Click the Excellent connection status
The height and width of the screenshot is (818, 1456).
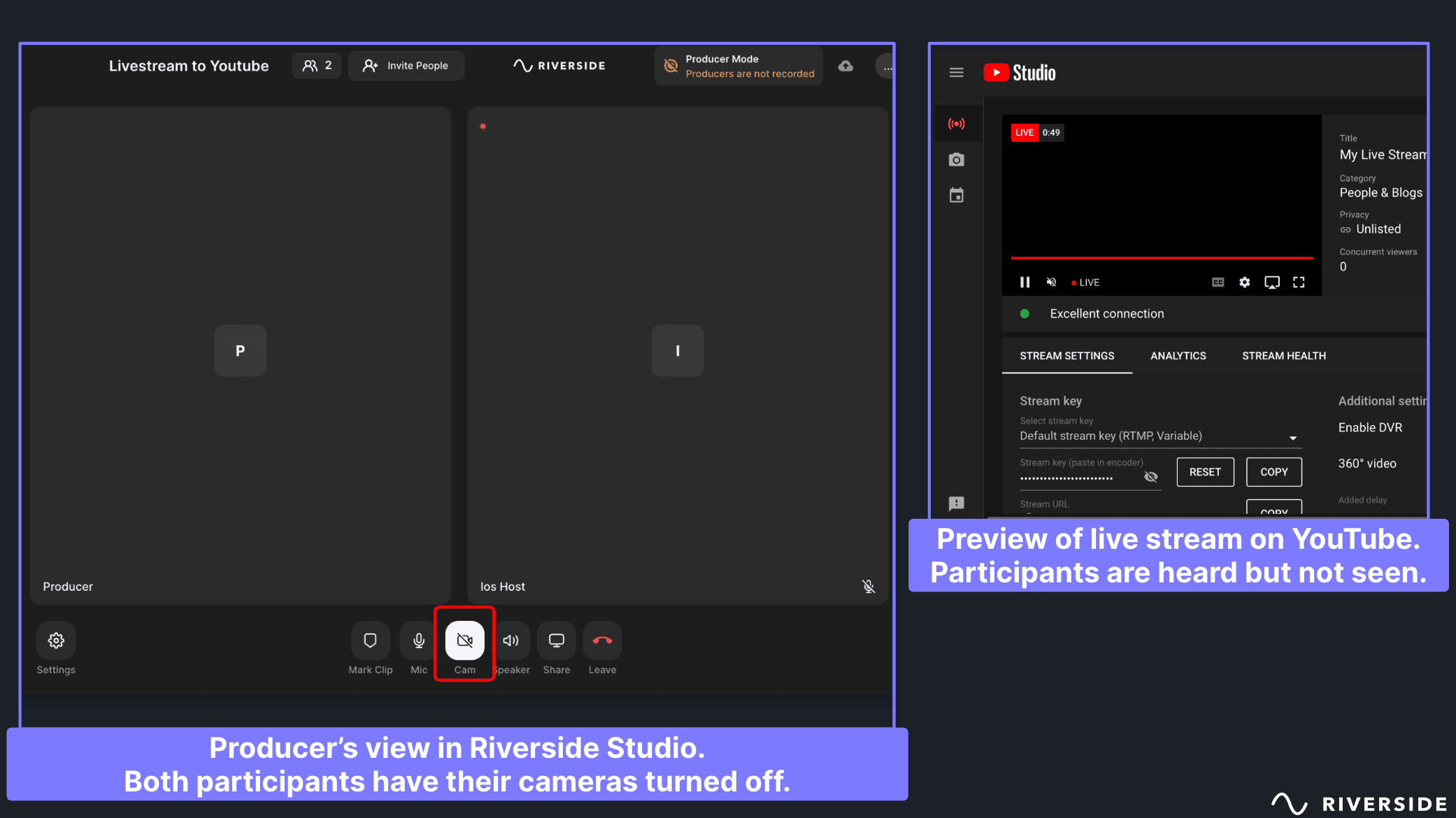coord(1106,314)
